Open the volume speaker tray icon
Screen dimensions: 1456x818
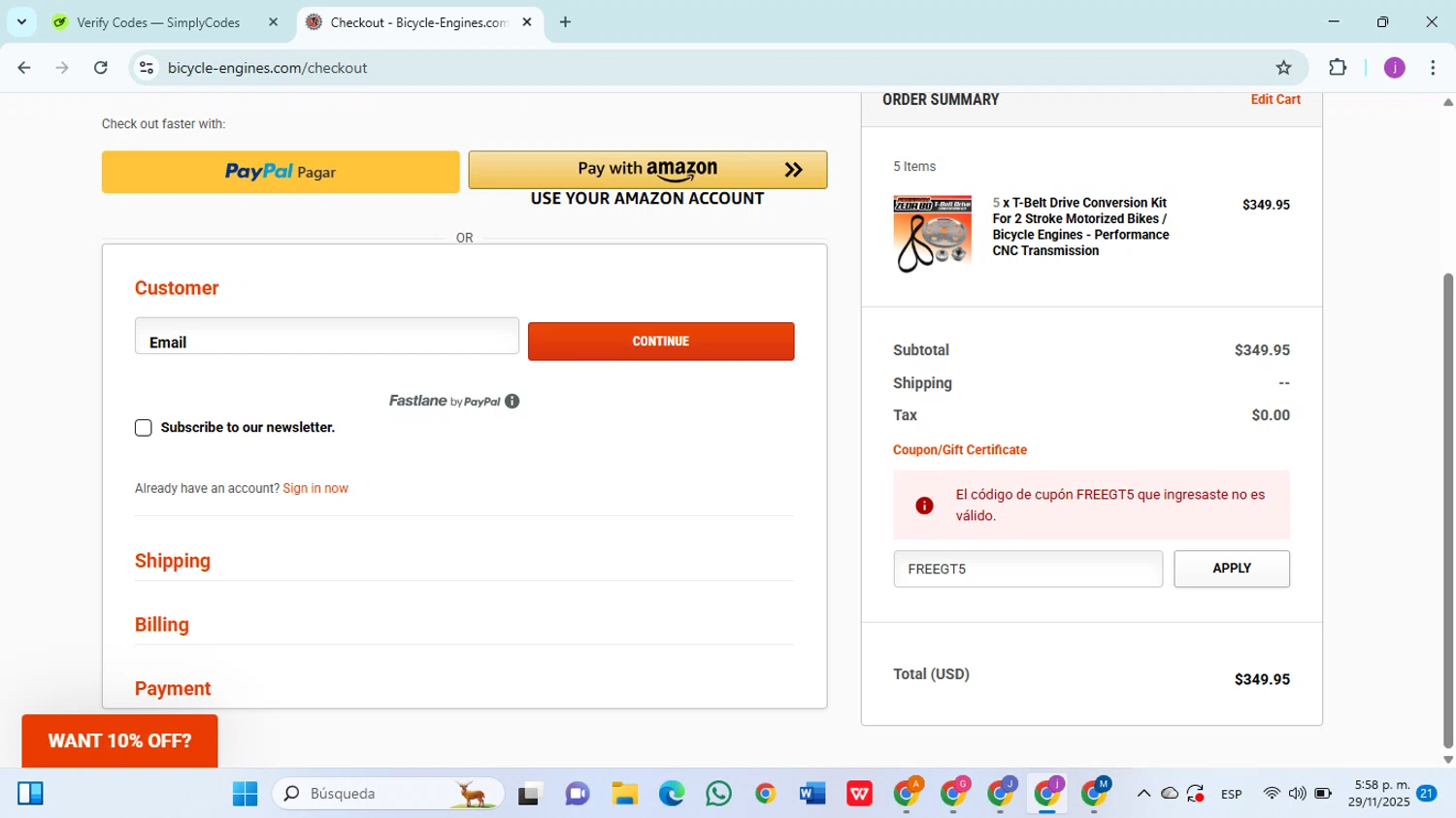pyautogui.click(x=1297, y=794)
